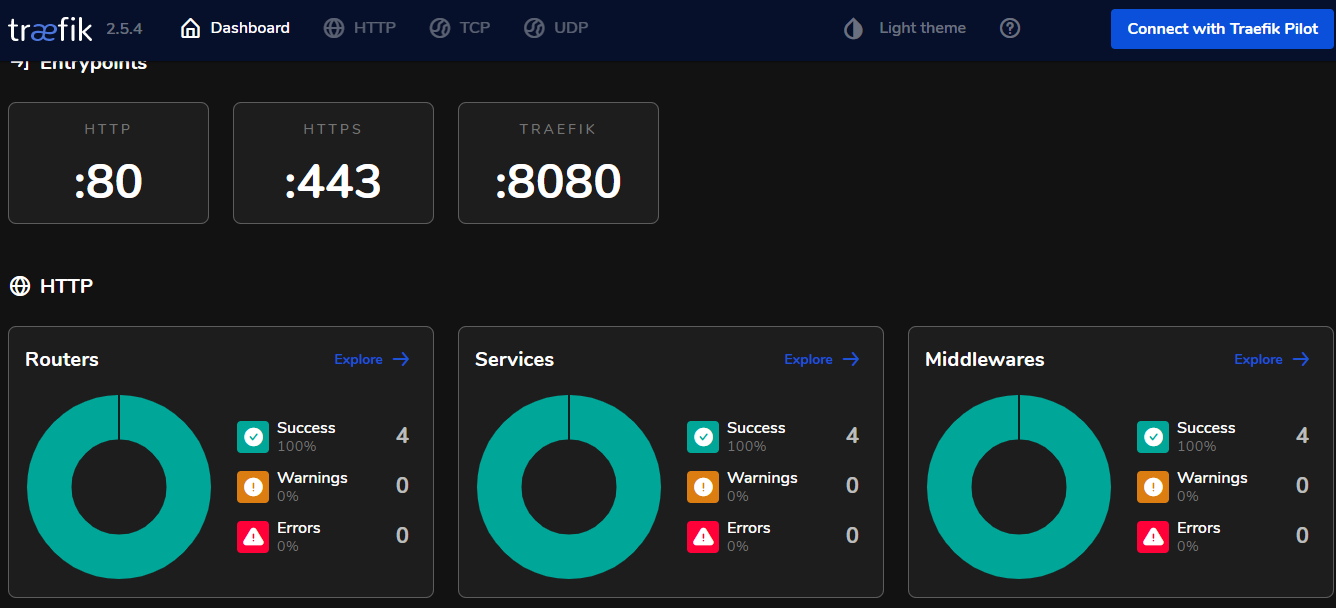Click the Services Warnings icon

click(x=703, y=487)
